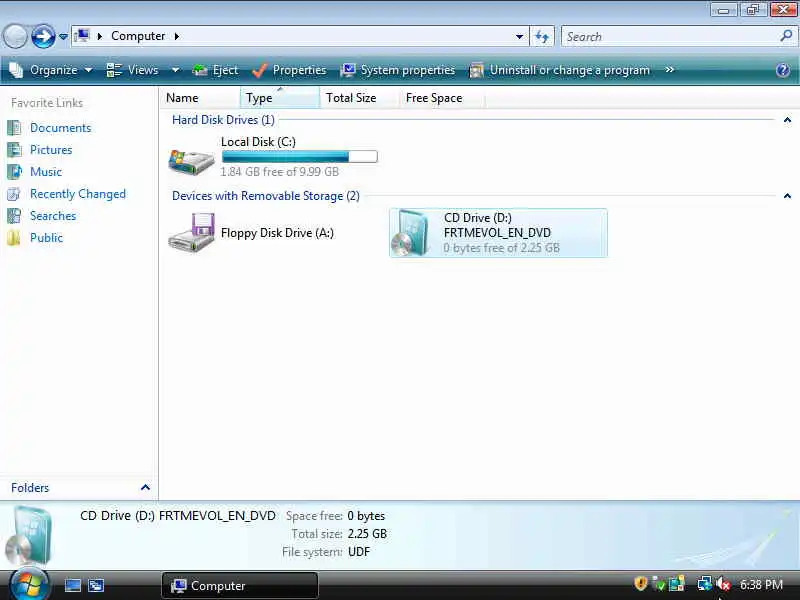This screenshot has width=800, height=600.
Task: Click the Show Desktop quick launch icon
Action: [x=72, y=585]
